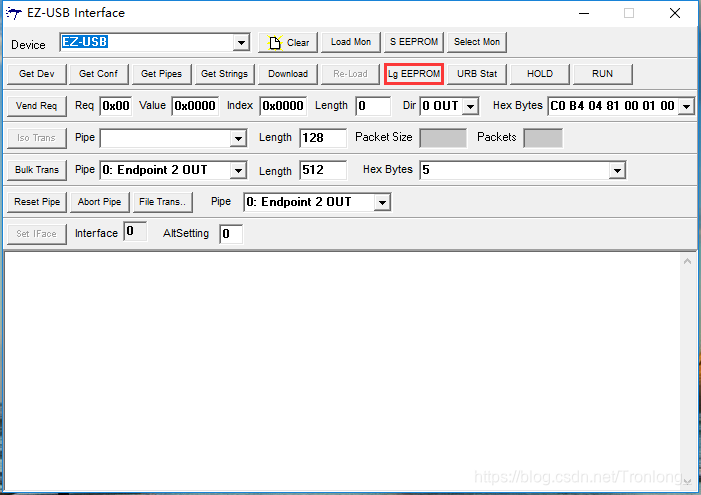Click the Set IFace button
The height and width of the screenshot is (495, 701).
(x=37, y=234)
